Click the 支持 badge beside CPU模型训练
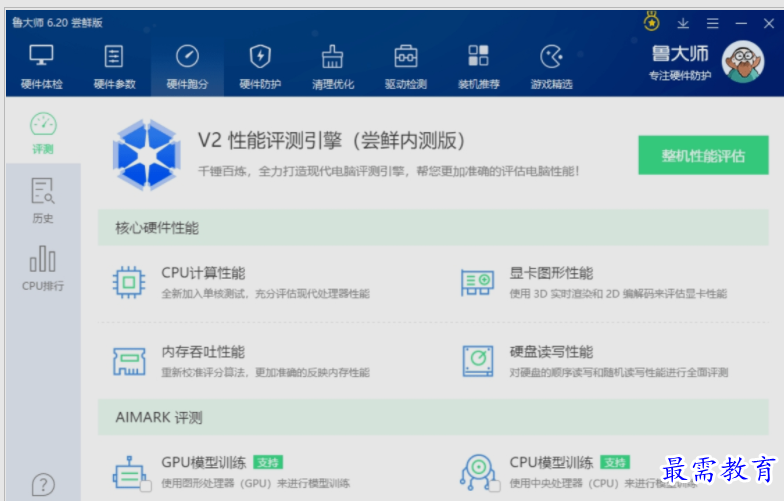 615,462
